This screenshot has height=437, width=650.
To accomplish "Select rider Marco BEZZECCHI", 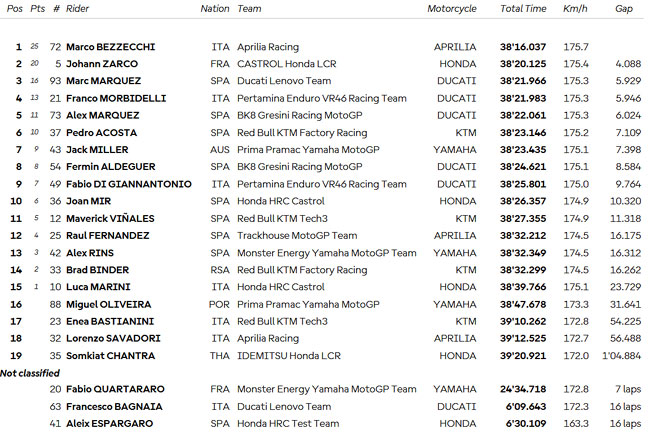I will point(111,47).
